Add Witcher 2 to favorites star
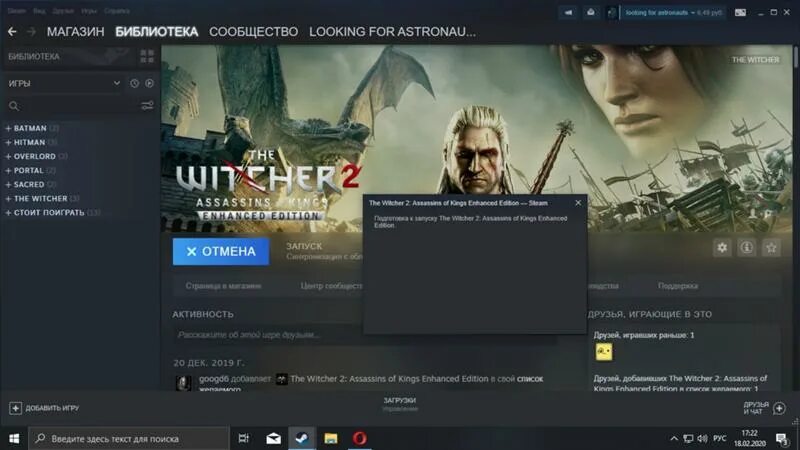This screenshot has height=450, width=800. coord(771,248)
